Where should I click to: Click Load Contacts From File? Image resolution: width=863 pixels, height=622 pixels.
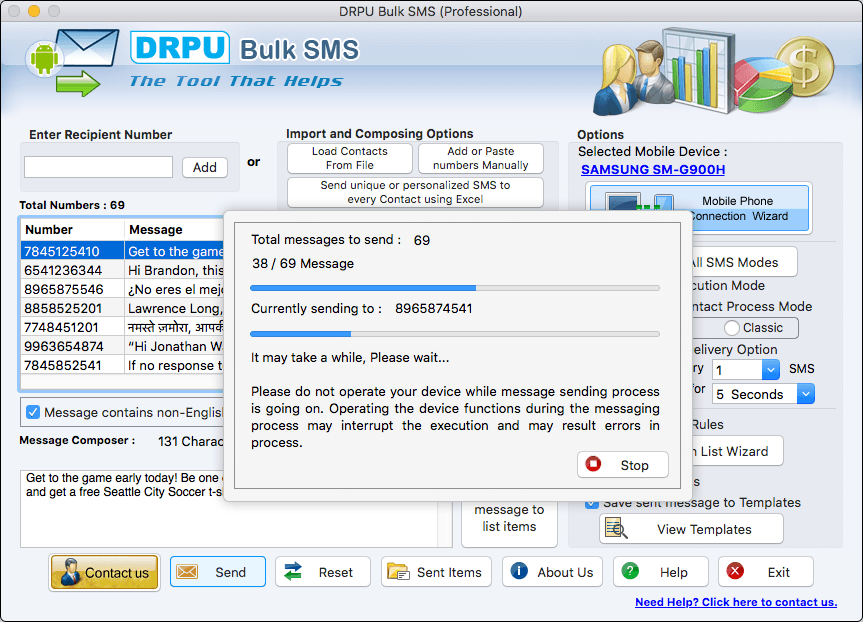point(349,158)
